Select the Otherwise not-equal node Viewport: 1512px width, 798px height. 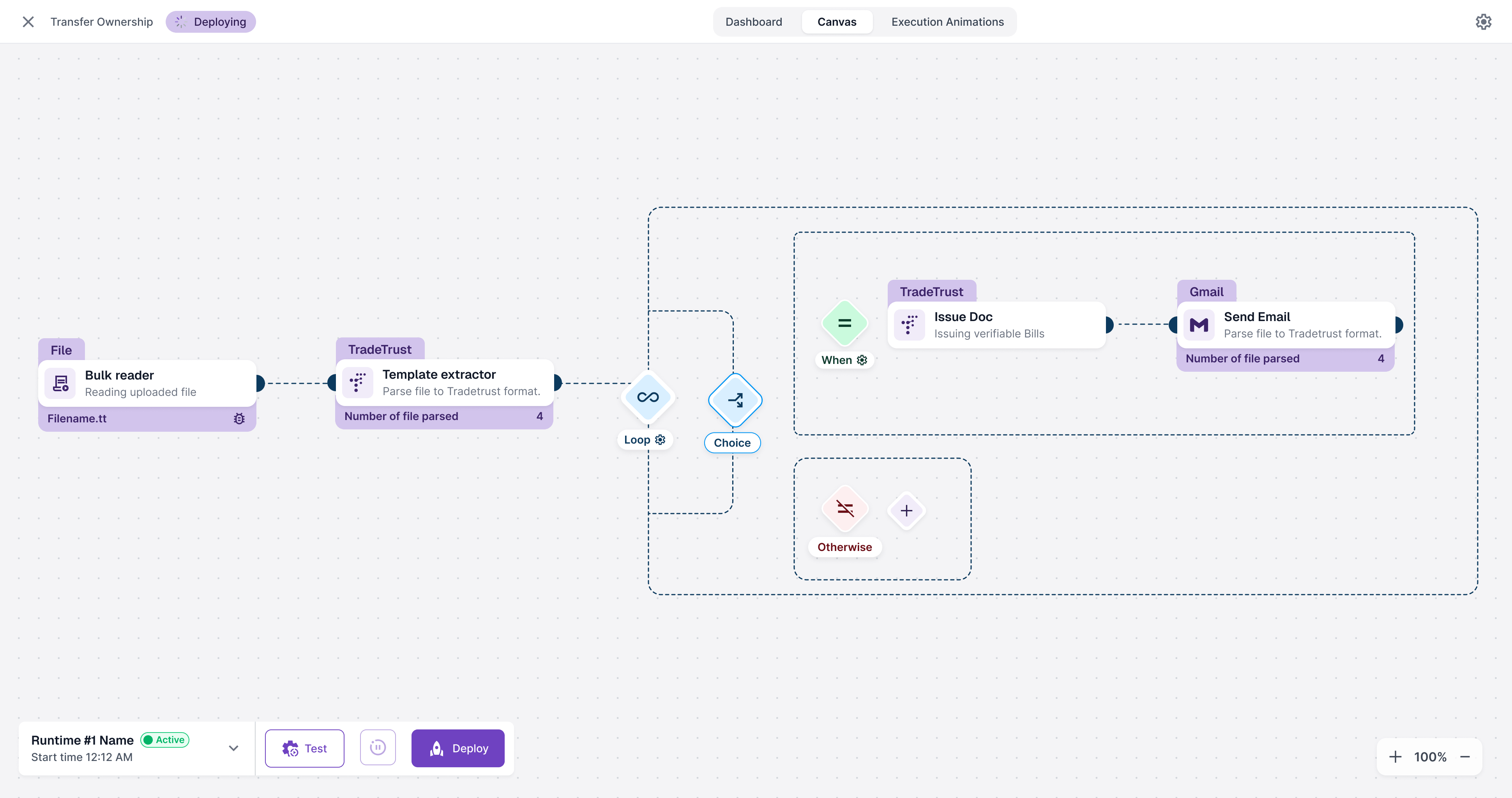tap(844, 509)
